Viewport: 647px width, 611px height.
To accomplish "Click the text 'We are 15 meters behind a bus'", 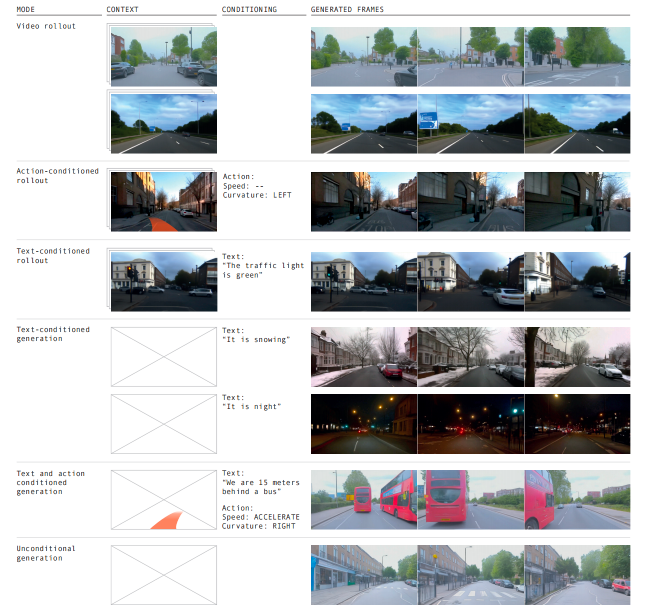I will 261,487.
